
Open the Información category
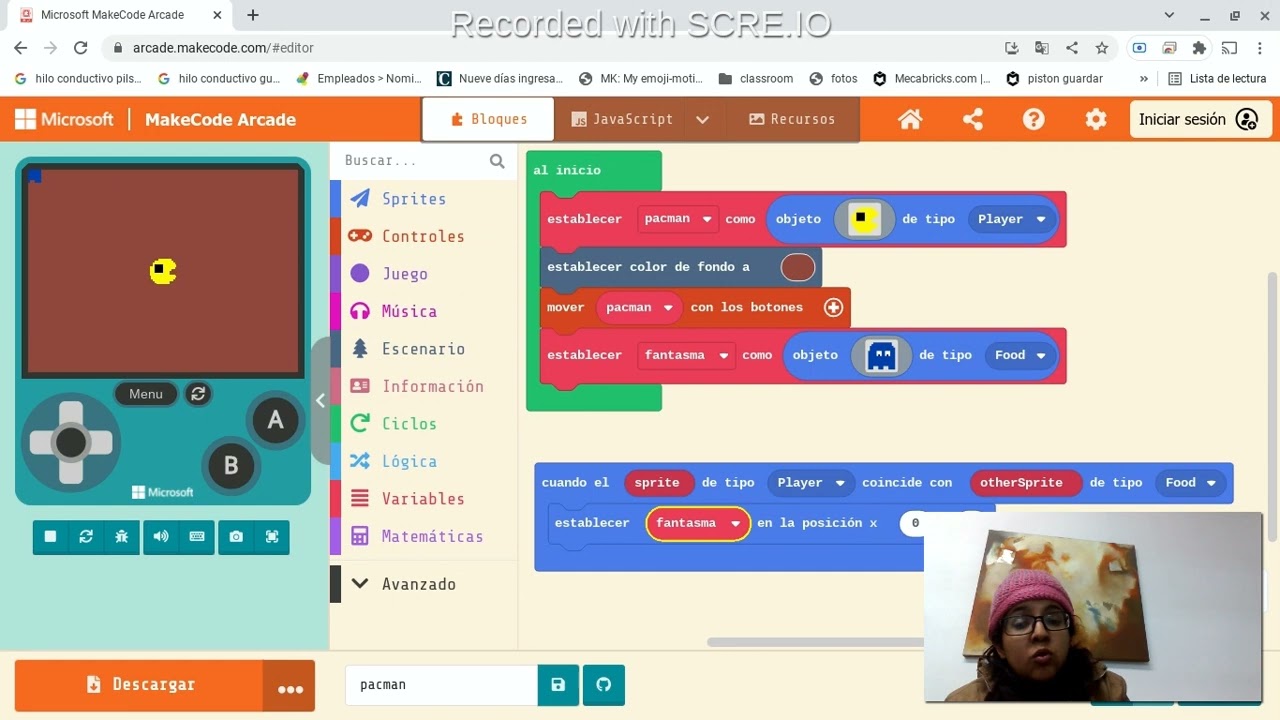coord(432,386)
